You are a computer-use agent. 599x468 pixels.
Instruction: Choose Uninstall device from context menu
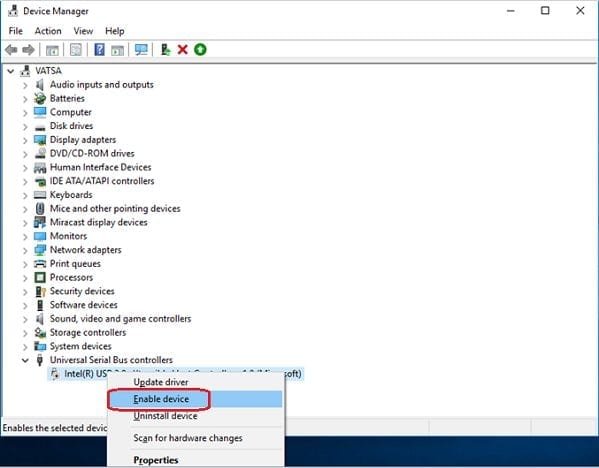coord(196,416)
